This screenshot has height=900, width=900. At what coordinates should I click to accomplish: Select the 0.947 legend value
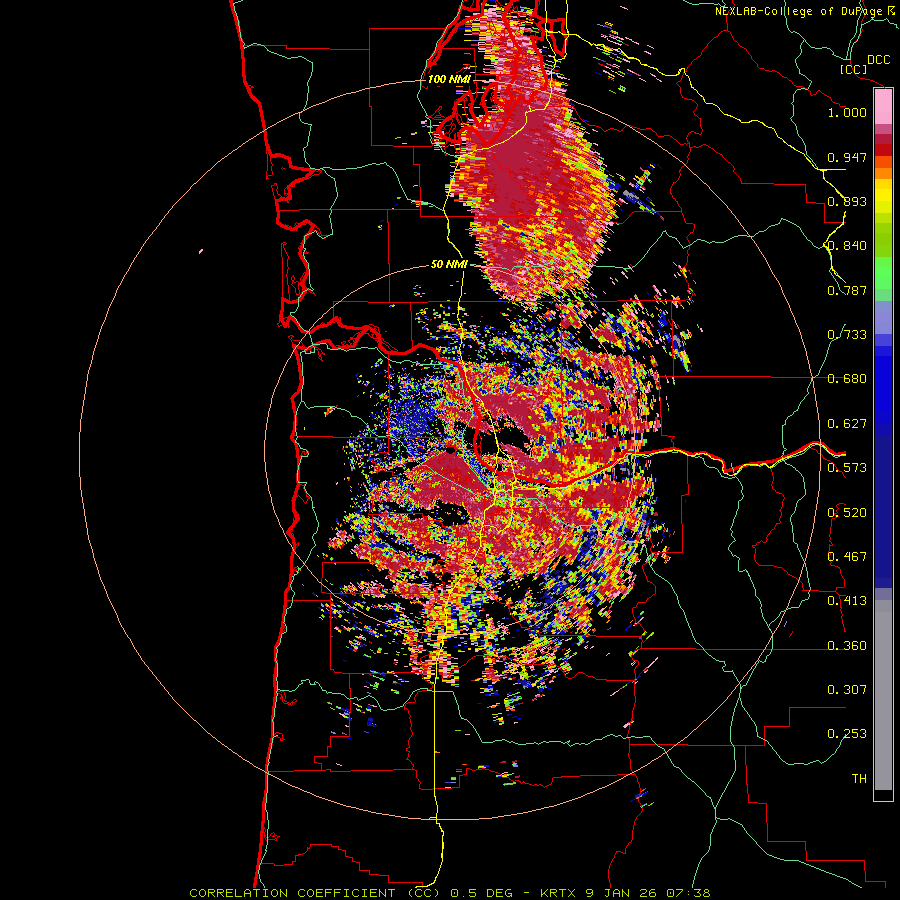pos(847,157)
